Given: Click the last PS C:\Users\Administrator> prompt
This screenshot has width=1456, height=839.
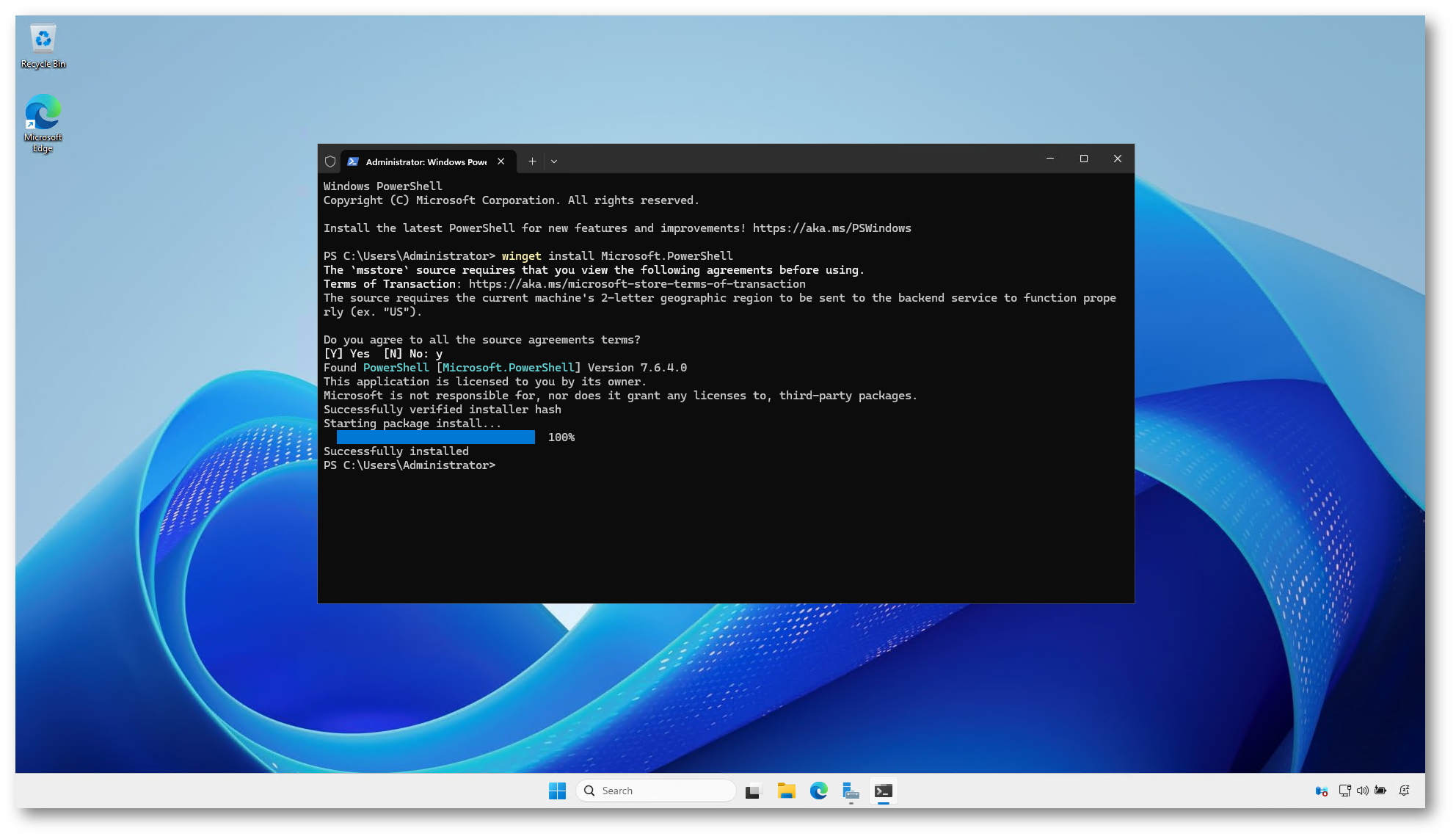Looking at the screenshot, I should coord(409,465).
